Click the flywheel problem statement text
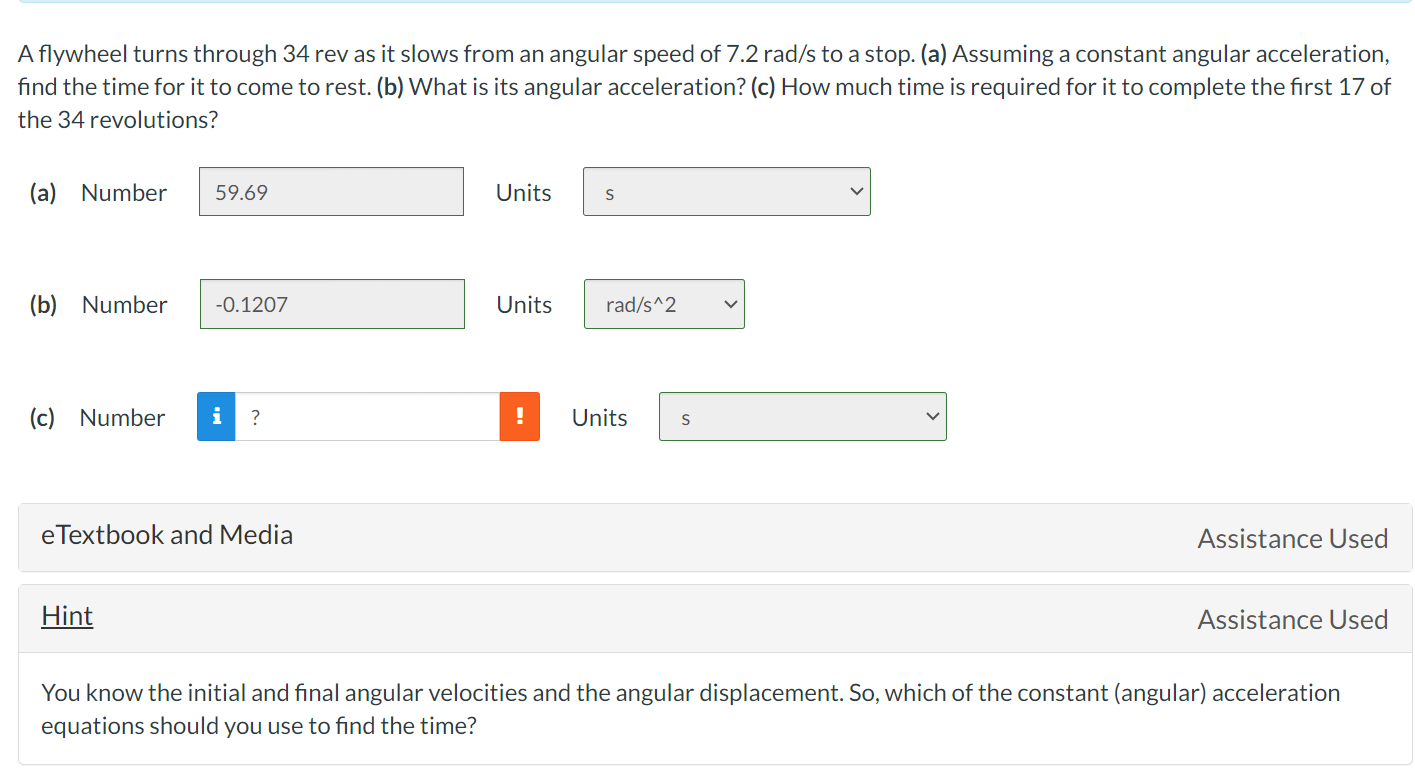The width and height of the screenshot is (1415, 769). tap(700, 86)
